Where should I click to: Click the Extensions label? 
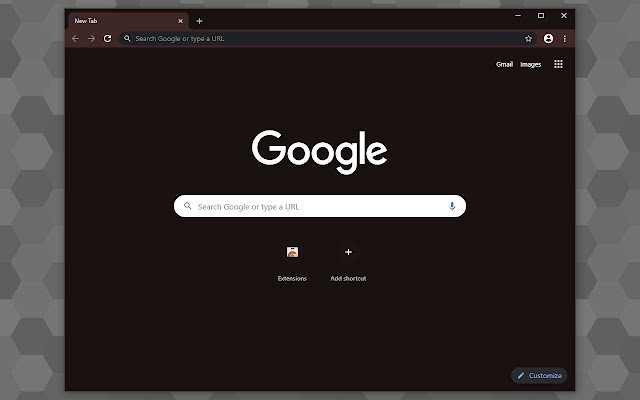[292, 278]
